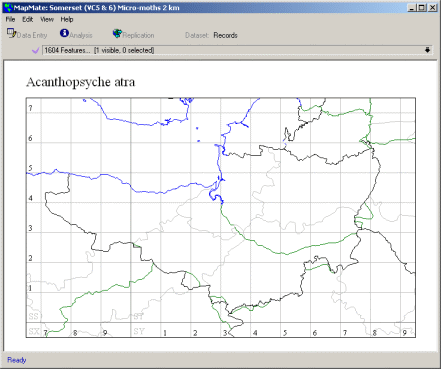
Task: Open the Analysis info icon
Action: (x=64, y=33)
